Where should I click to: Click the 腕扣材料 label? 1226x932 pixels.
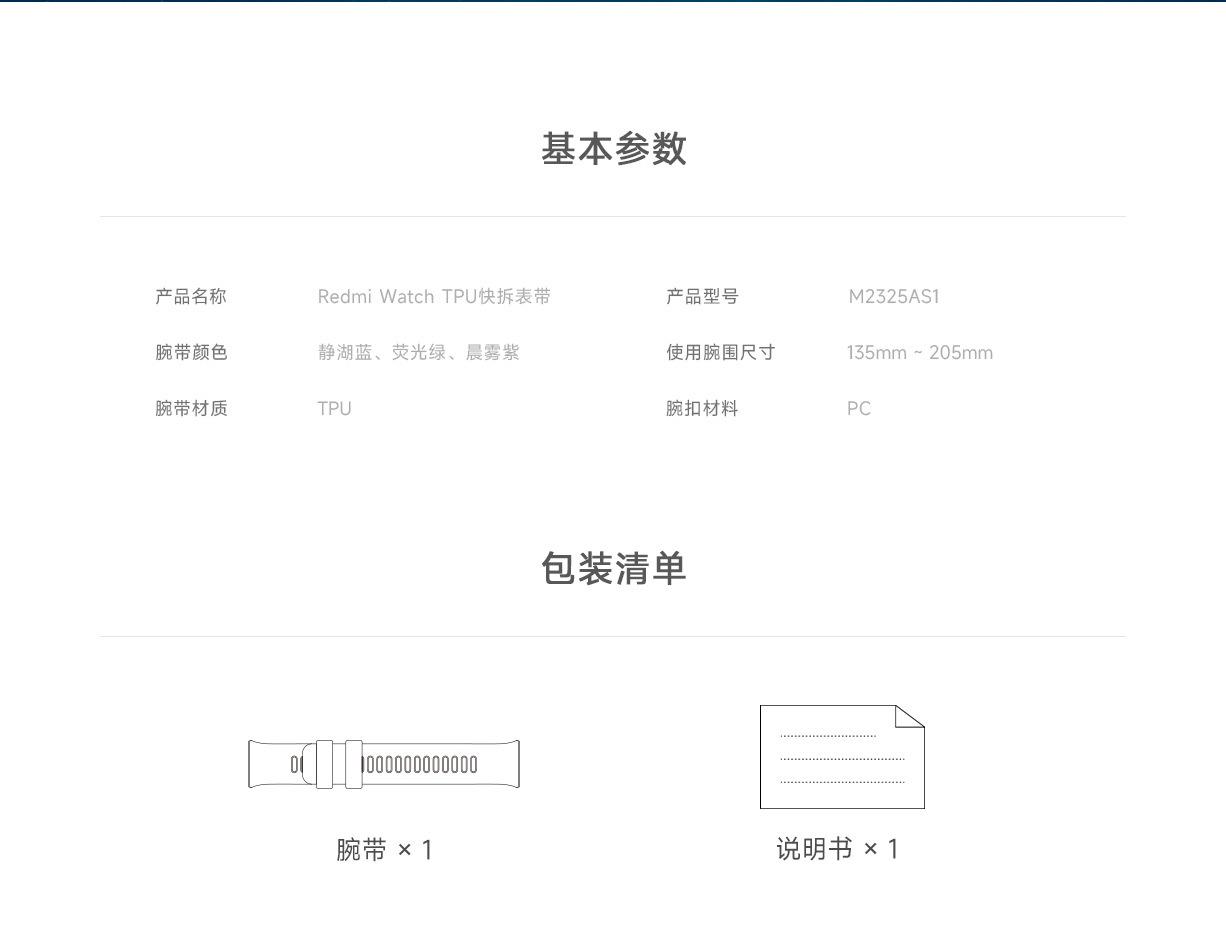[x=702, y=409]
